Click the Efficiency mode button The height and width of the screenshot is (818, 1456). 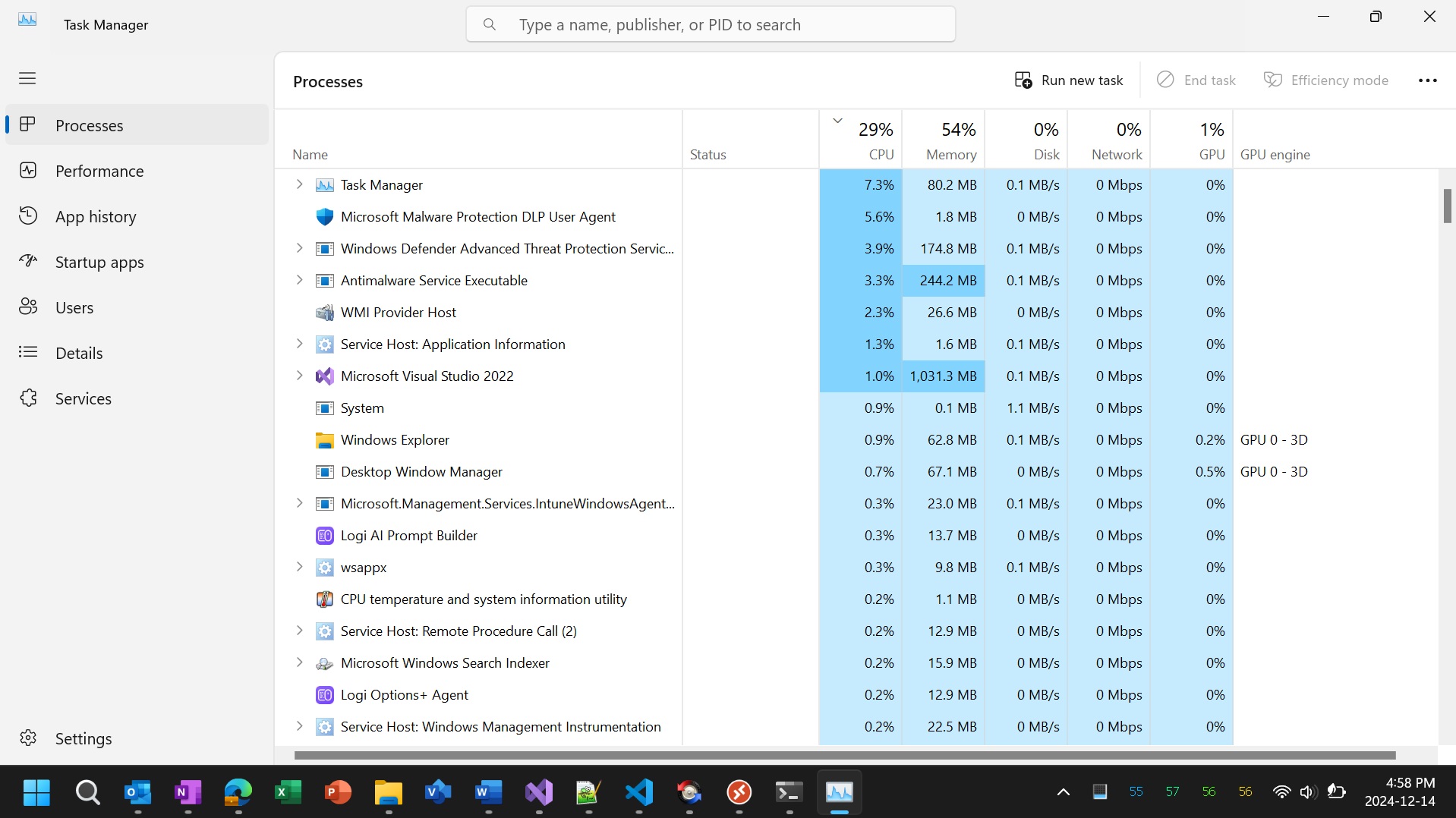1326,80
